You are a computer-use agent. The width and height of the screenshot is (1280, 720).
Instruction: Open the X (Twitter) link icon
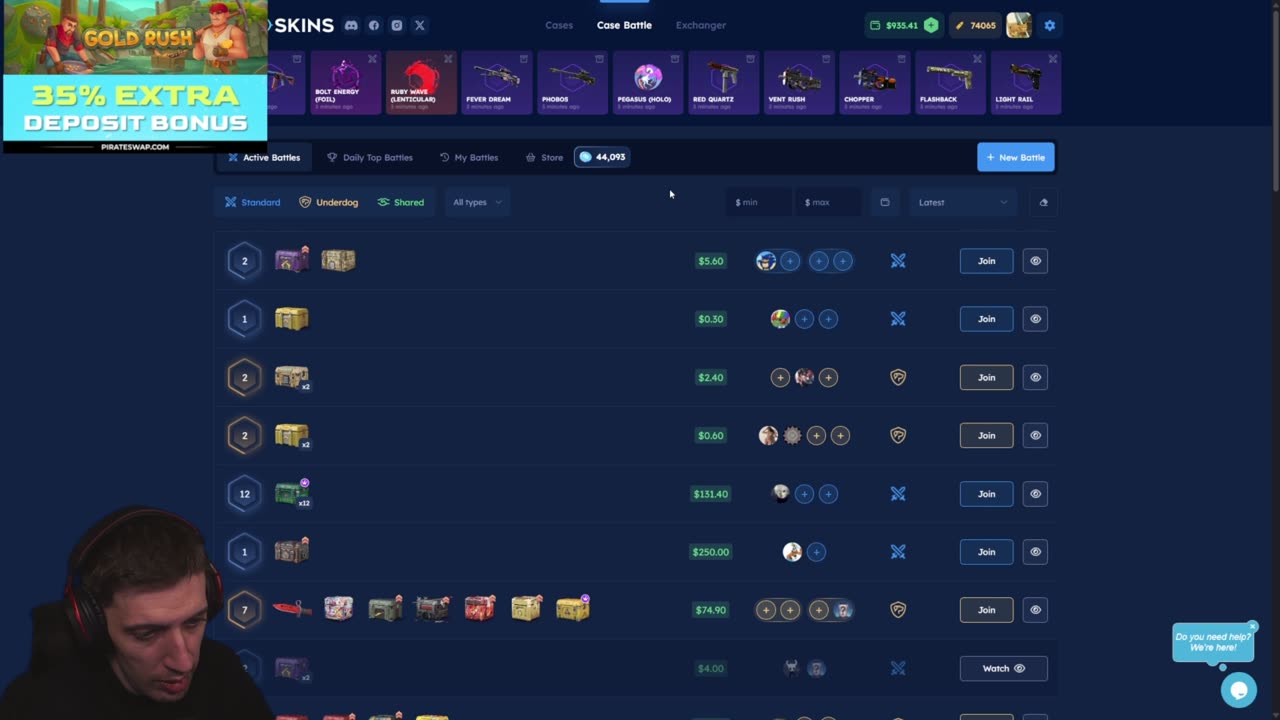pos(420,25)
